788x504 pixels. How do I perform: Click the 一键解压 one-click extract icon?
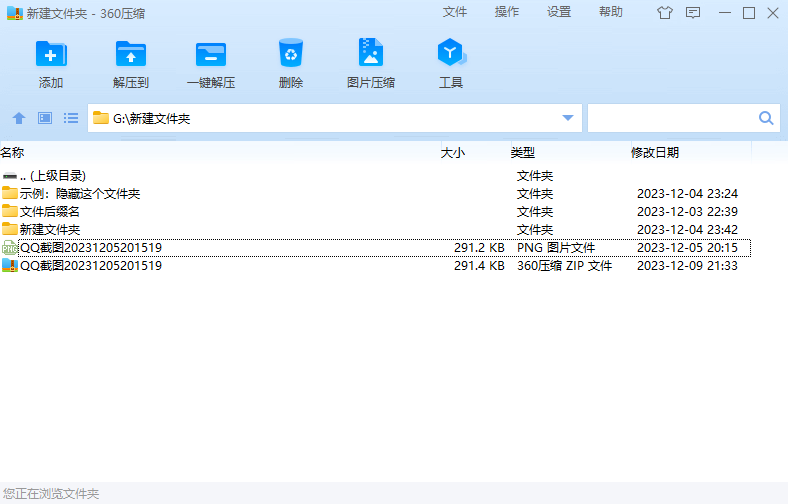coord(211,54)
